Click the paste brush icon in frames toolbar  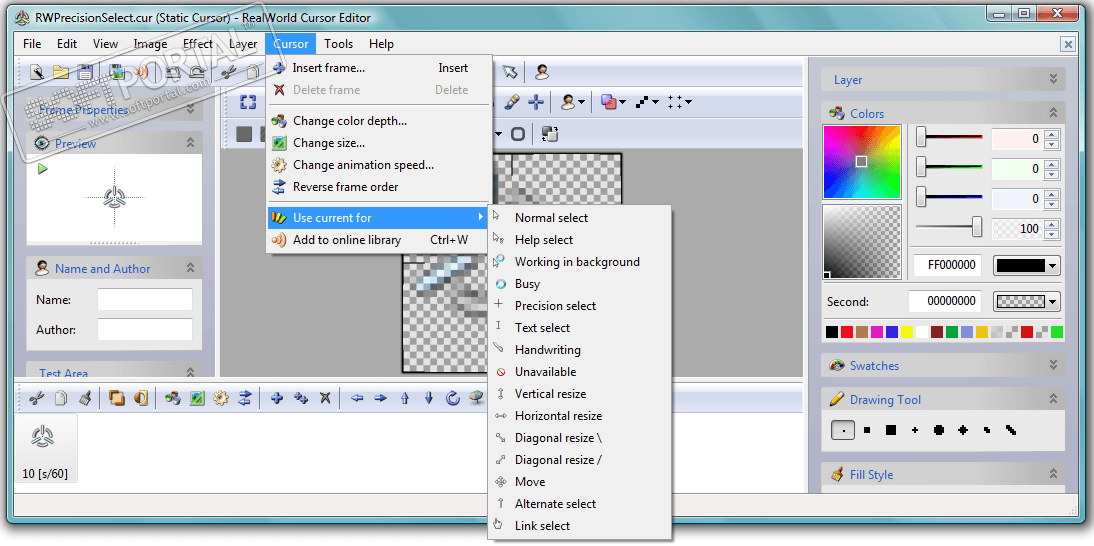coord(84,398)
